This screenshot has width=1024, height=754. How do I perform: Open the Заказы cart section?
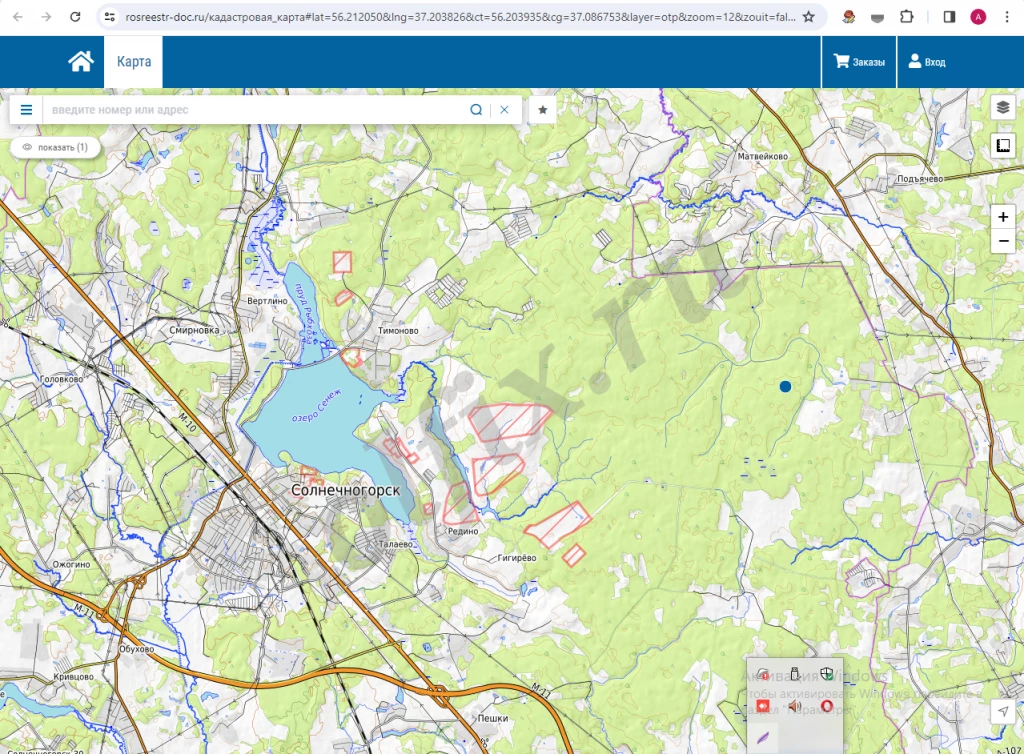[859, 62]
